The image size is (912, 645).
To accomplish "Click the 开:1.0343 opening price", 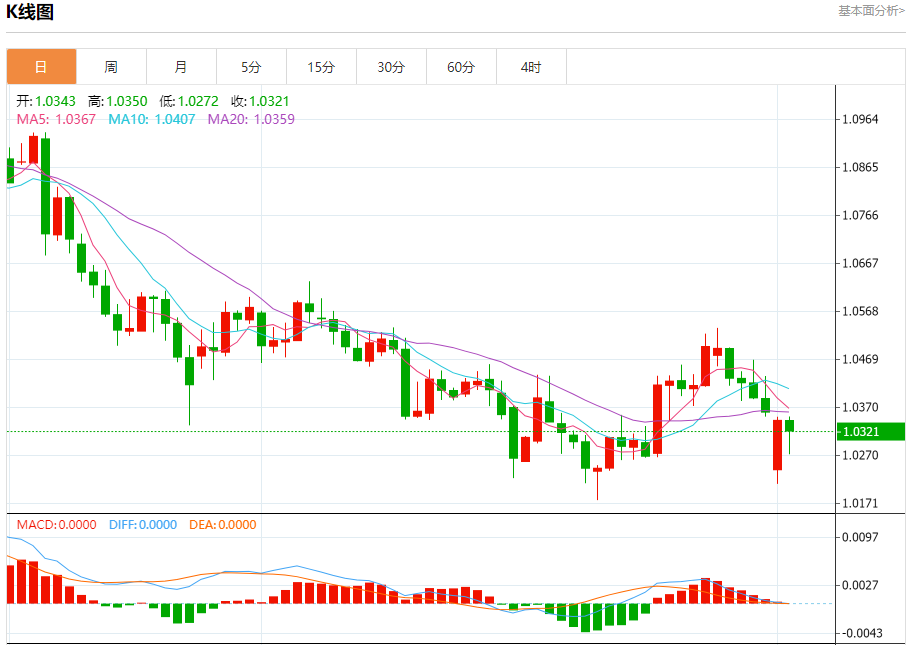I will pos(46,101).
